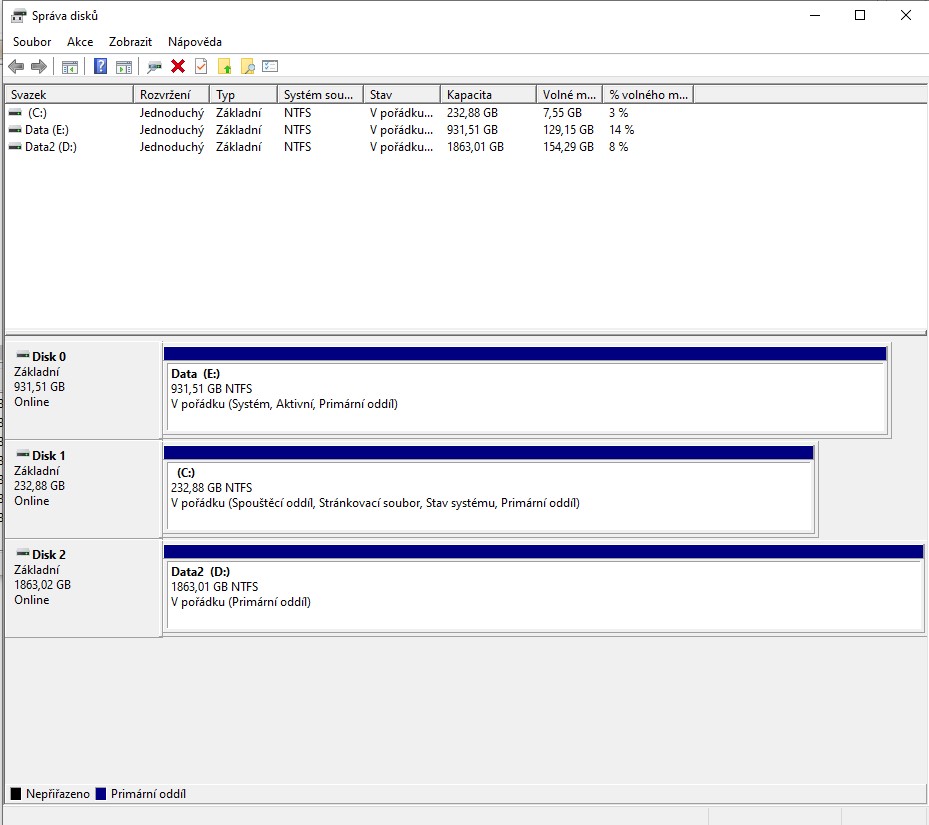Open help via blue question mark icon
This screenshot has width=929, height=825.
[100, 67]
